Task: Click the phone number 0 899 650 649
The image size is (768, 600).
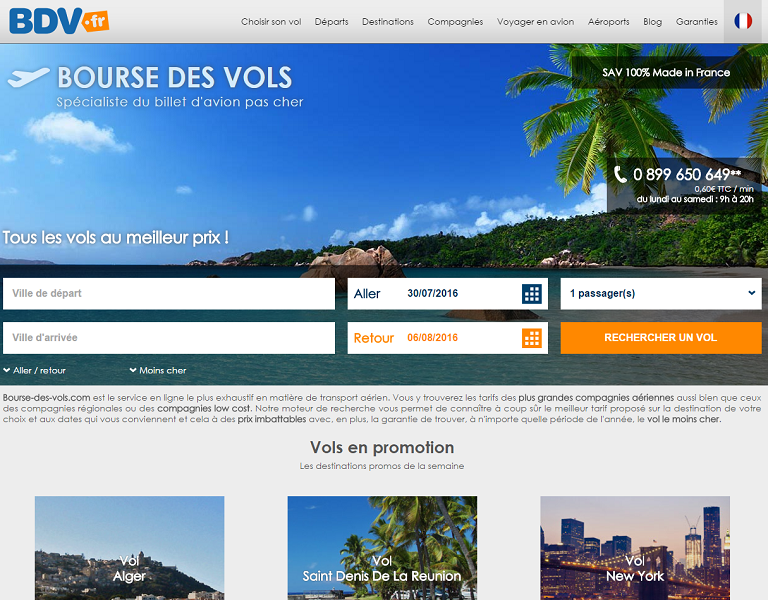Action: click(687, 174)
